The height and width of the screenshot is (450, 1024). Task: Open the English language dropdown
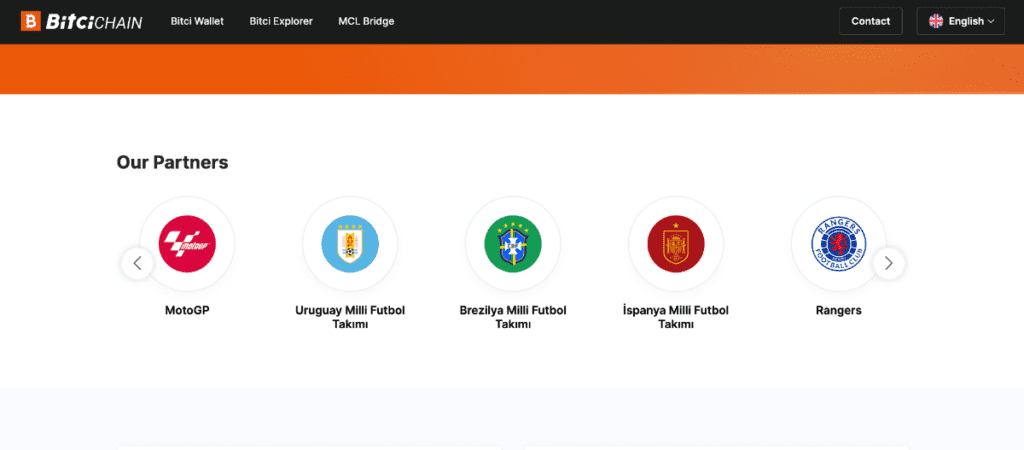pos(961,21)
